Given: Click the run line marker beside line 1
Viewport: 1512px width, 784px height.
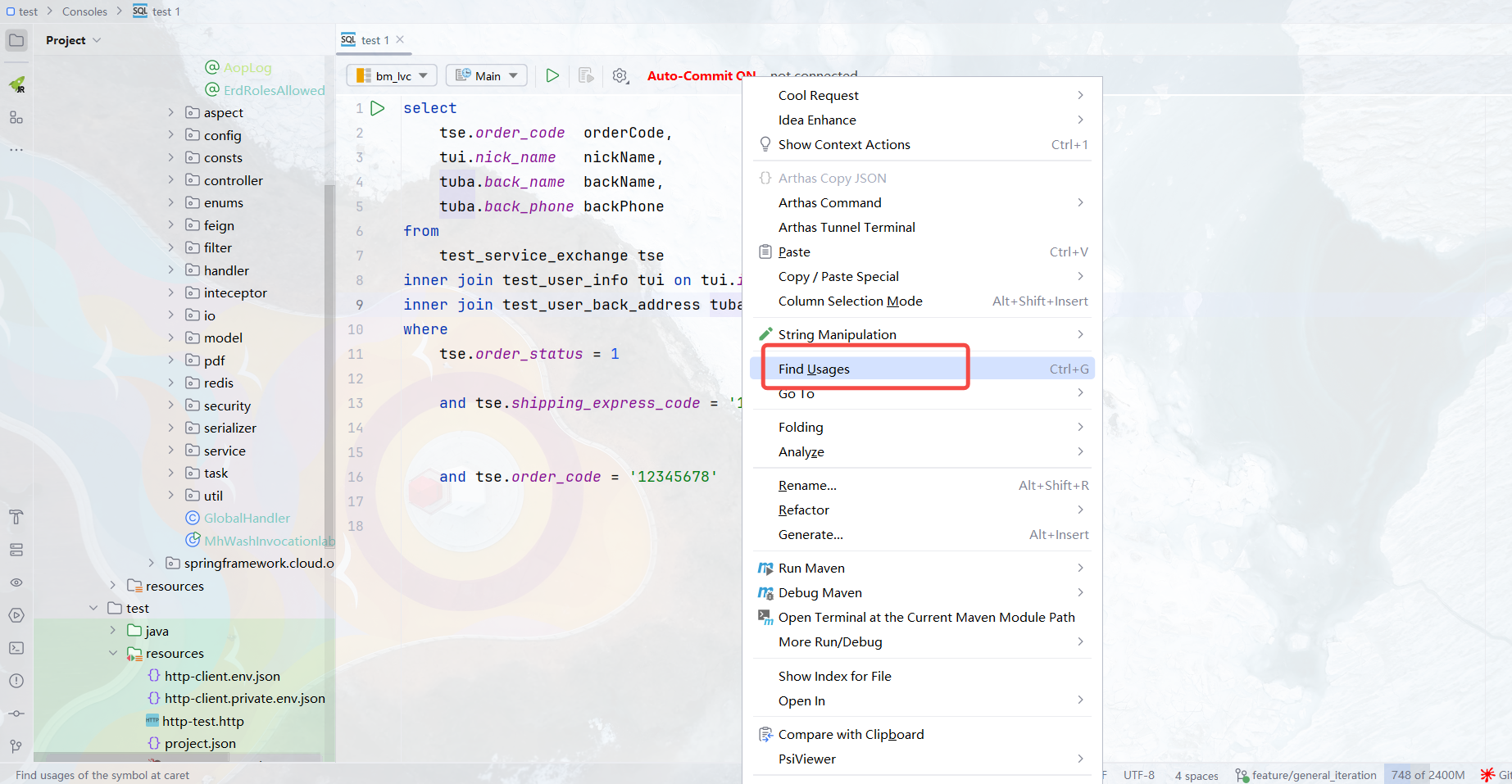Looking at the screenshot, I should click(x=378, y=107).
